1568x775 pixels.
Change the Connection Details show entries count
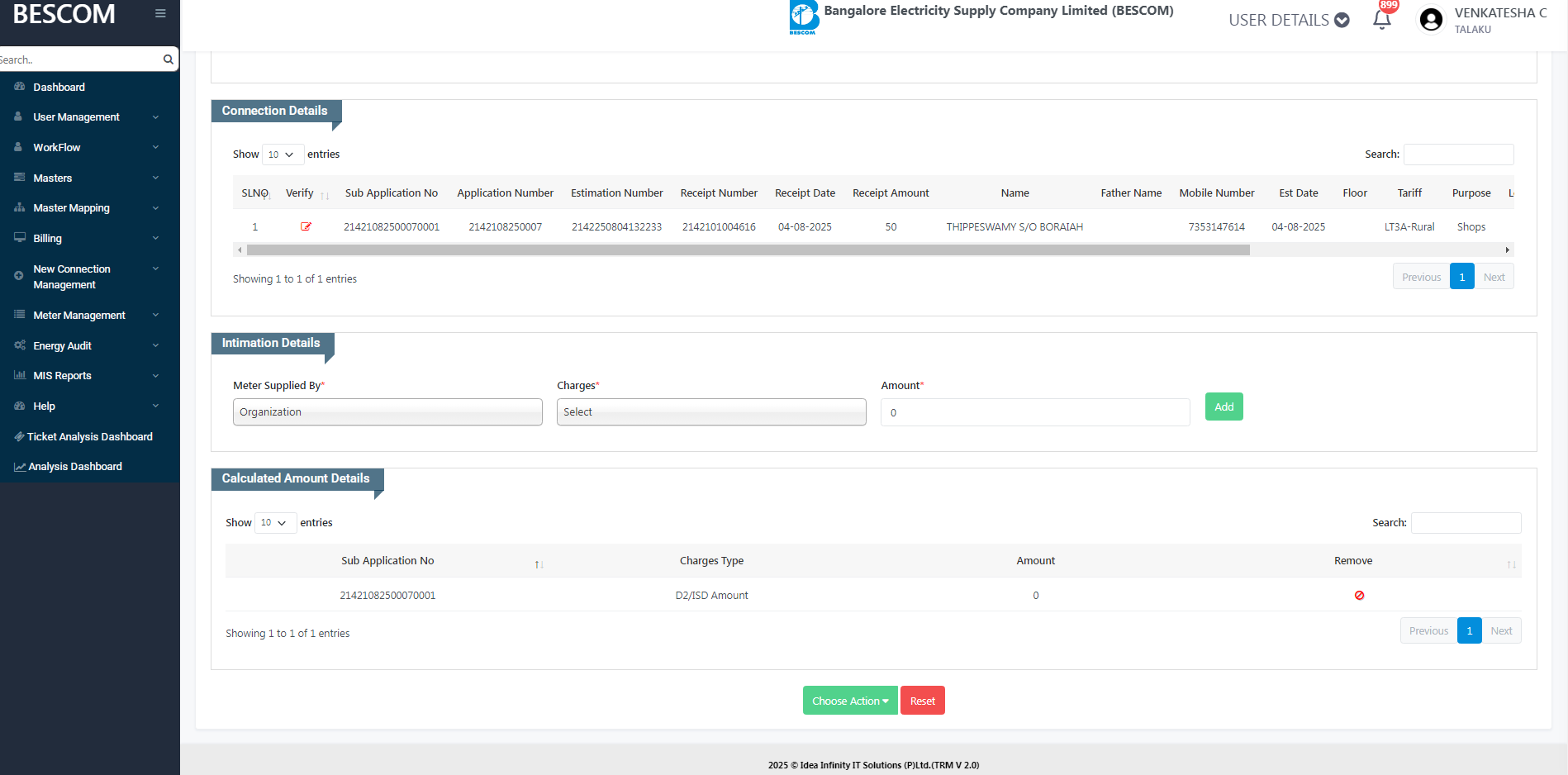coord(282,155)
